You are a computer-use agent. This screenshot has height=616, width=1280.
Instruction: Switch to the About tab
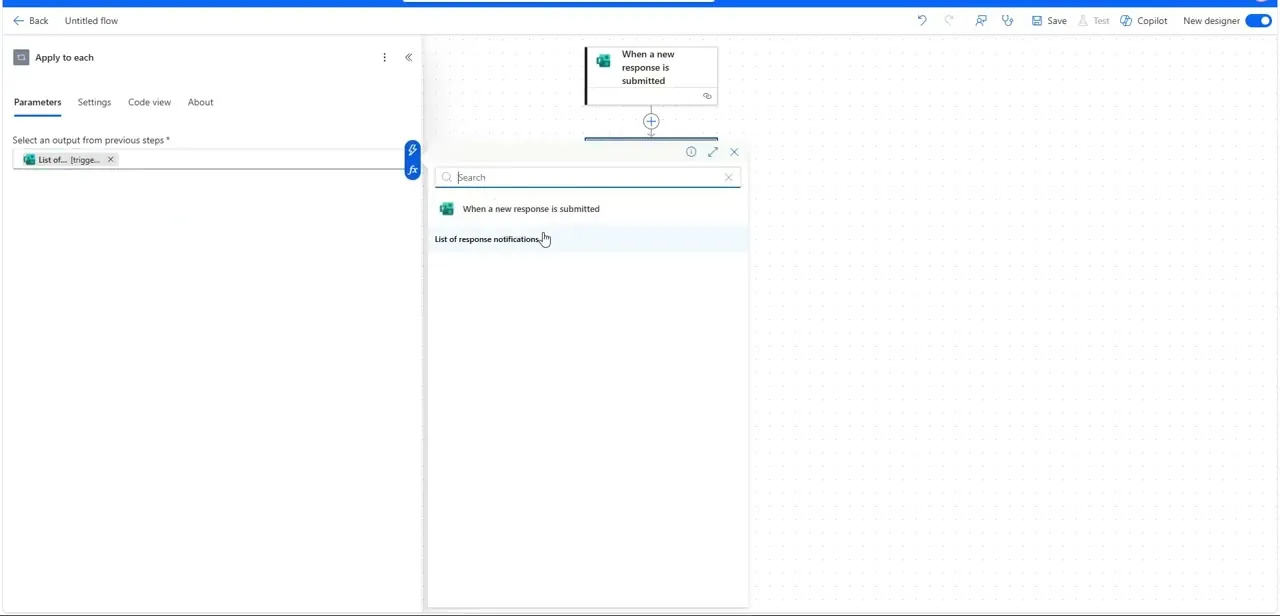200,102
